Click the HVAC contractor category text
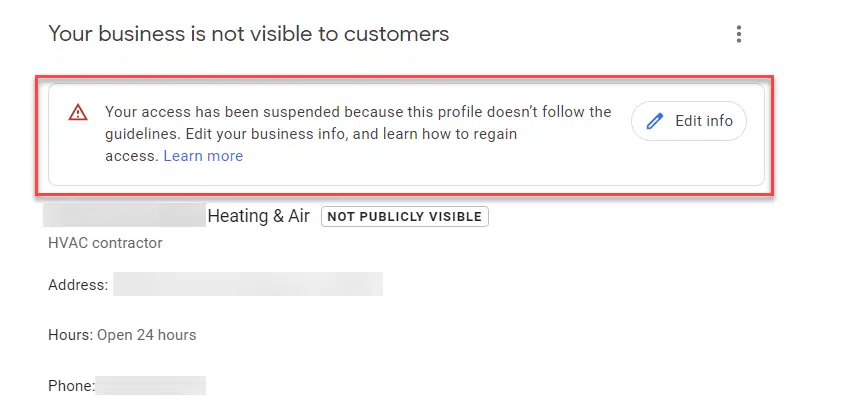The image size is (842, 414). coord(105,243)
